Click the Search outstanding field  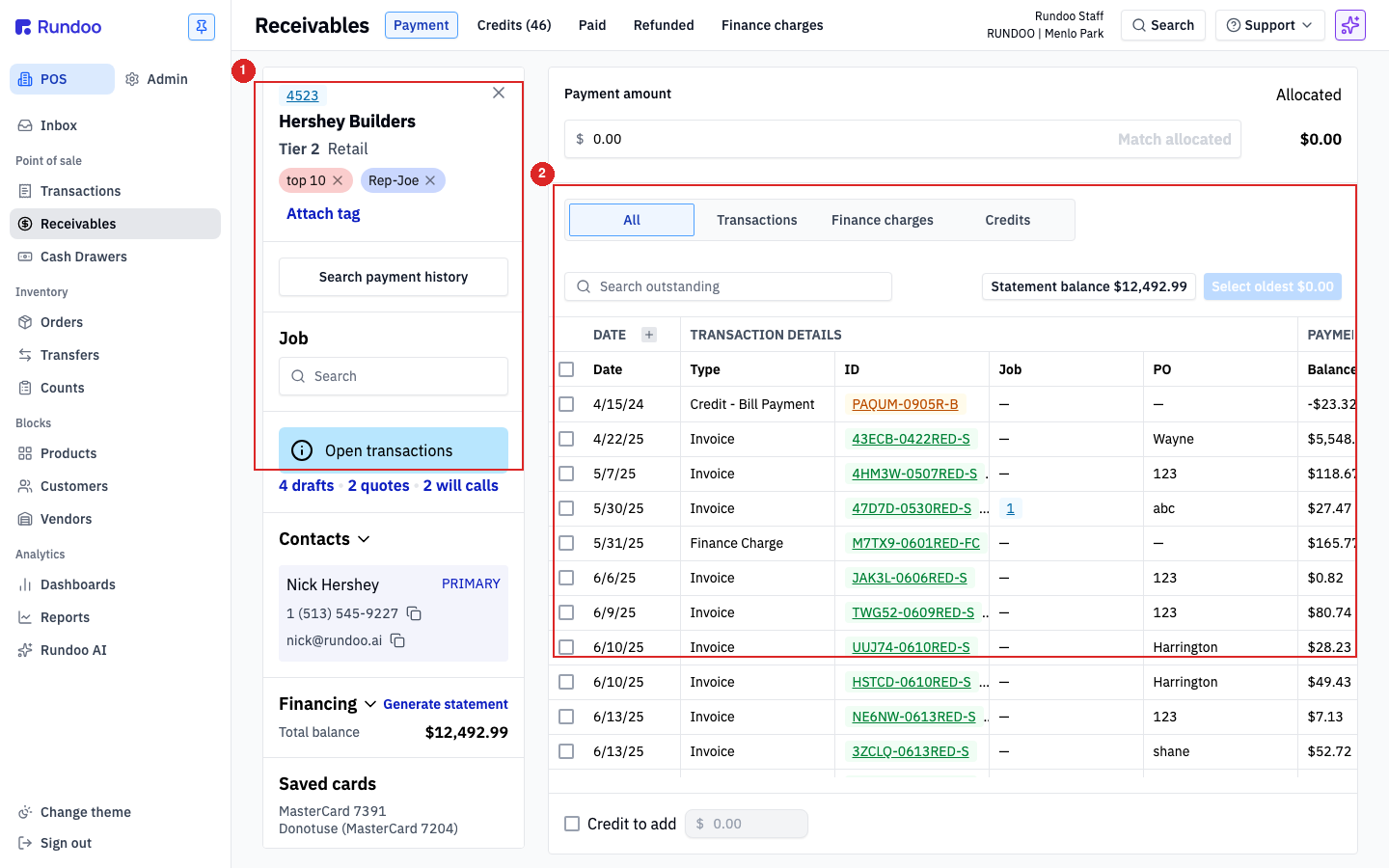728,286
